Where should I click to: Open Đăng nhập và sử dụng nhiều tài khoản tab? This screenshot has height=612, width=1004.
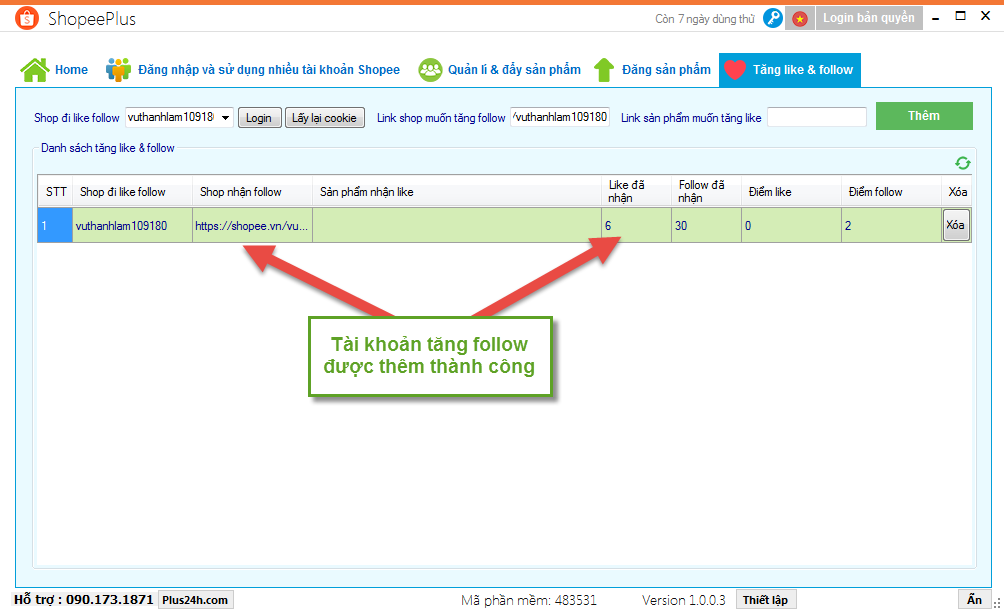(x=254, y=70)
